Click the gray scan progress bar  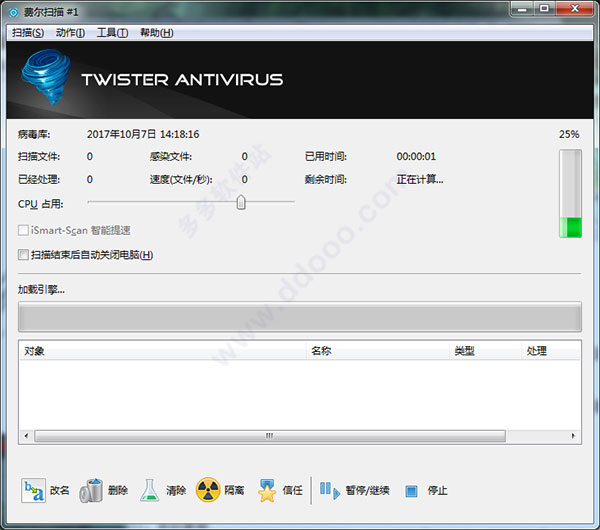[x=300, y=317]
